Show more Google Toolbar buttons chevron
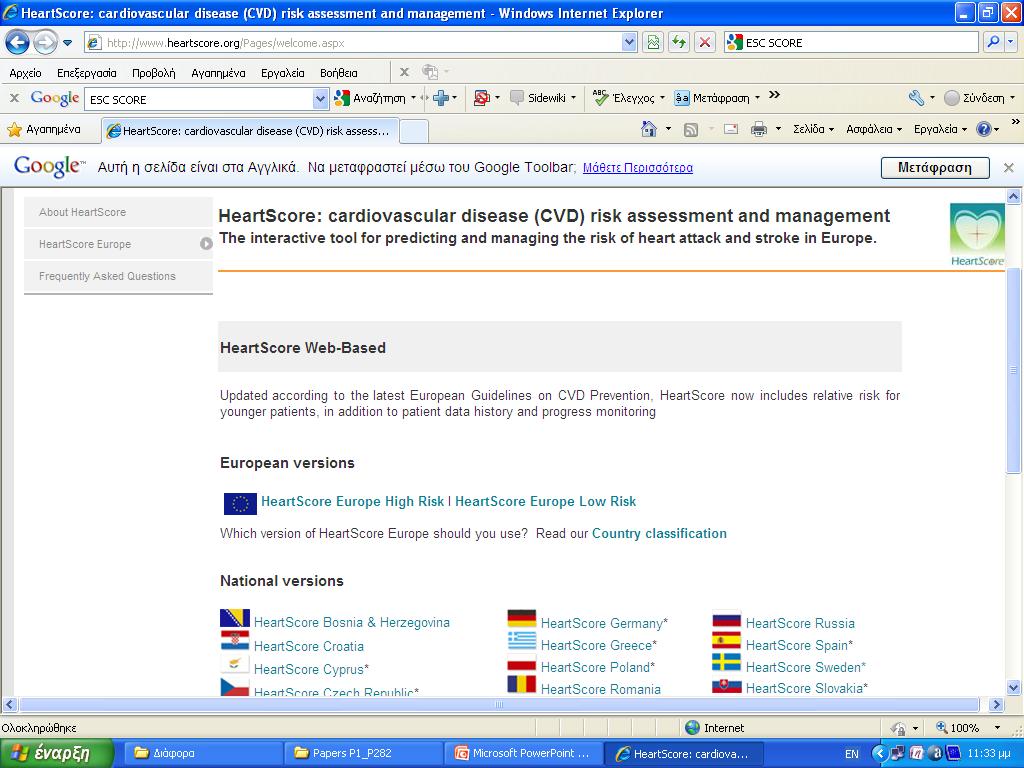This screenshot has height=768, width=1024. pyautogui.click(x=774, y=95)
